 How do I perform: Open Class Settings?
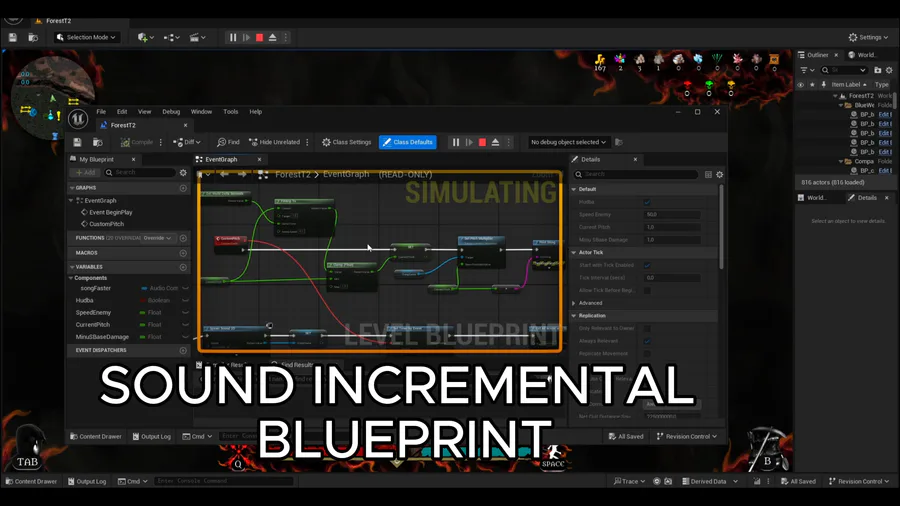point(347,142)
